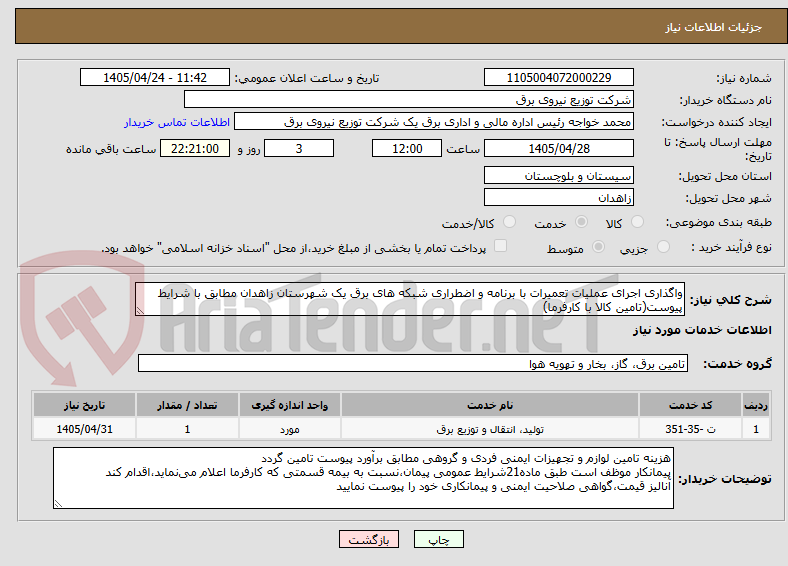
Task: Select the متوسط purchase type radio
Action: 598,246
